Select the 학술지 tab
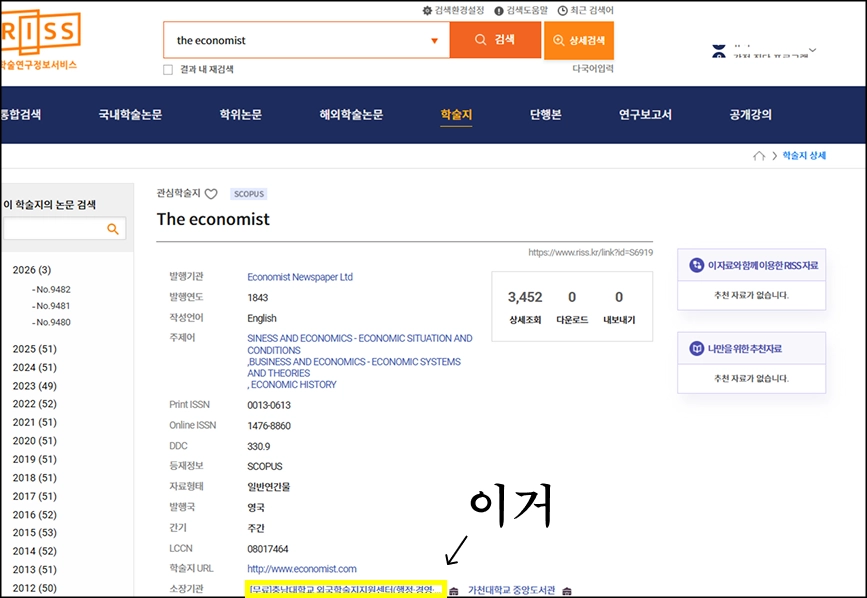 tap(456, 114)
